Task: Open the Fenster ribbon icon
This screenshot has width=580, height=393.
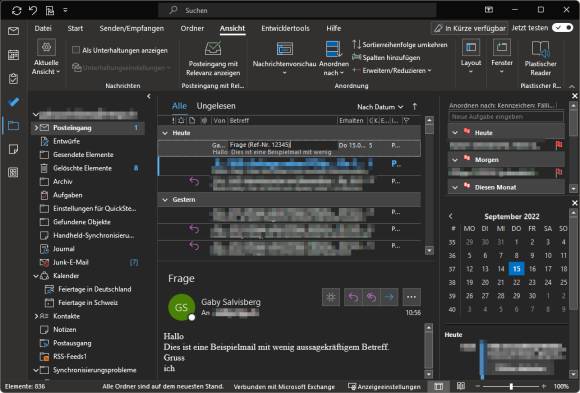Action: (502, 47)
